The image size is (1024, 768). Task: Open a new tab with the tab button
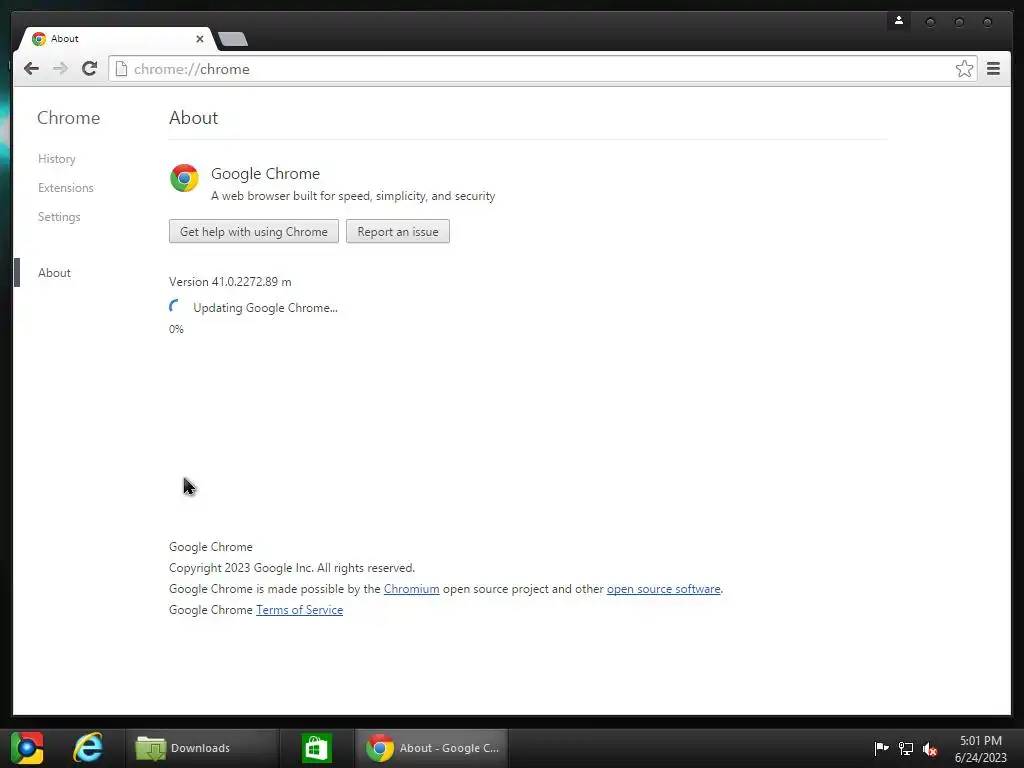pyautogui.click(x=232, y=39)
